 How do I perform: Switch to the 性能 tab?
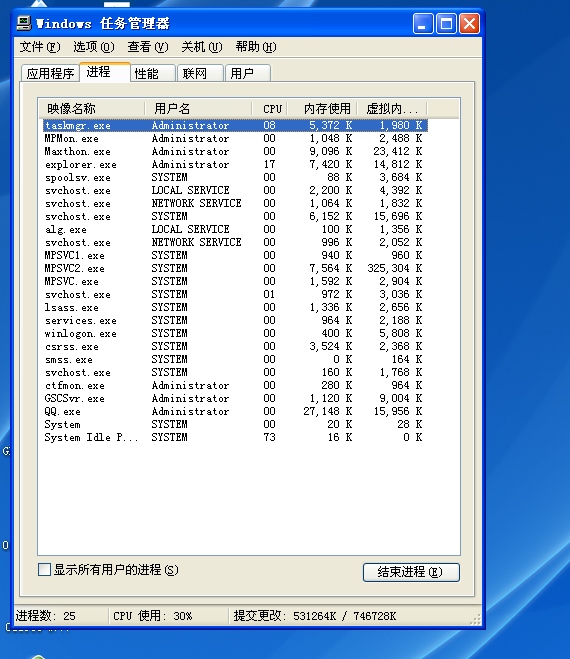(153, 74)
